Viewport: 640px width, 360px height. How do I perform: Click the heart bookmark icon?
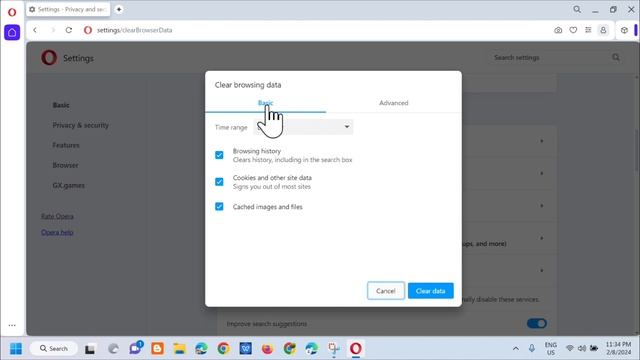(573, 30)
